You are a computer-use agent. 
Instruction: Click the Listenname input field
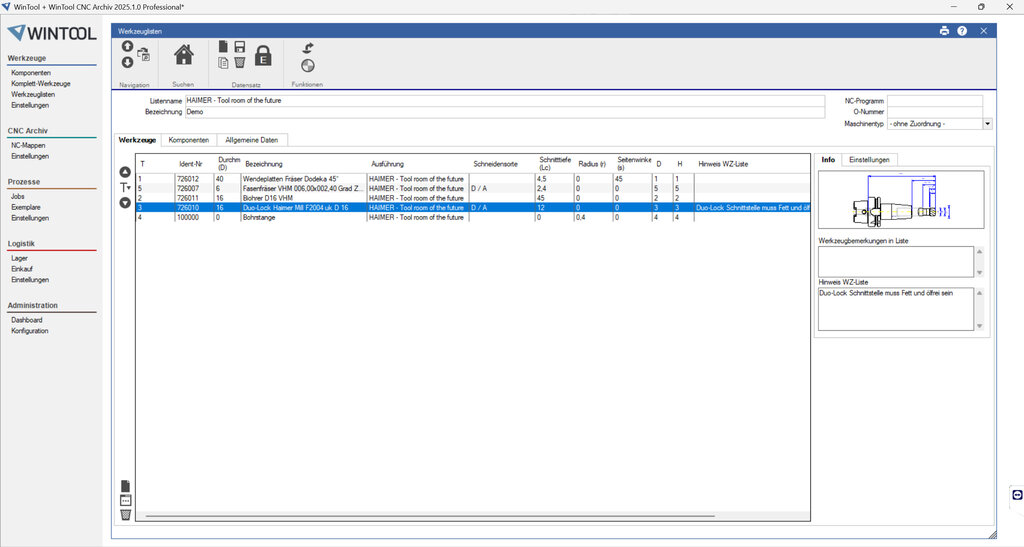click(x=504, y=101)
